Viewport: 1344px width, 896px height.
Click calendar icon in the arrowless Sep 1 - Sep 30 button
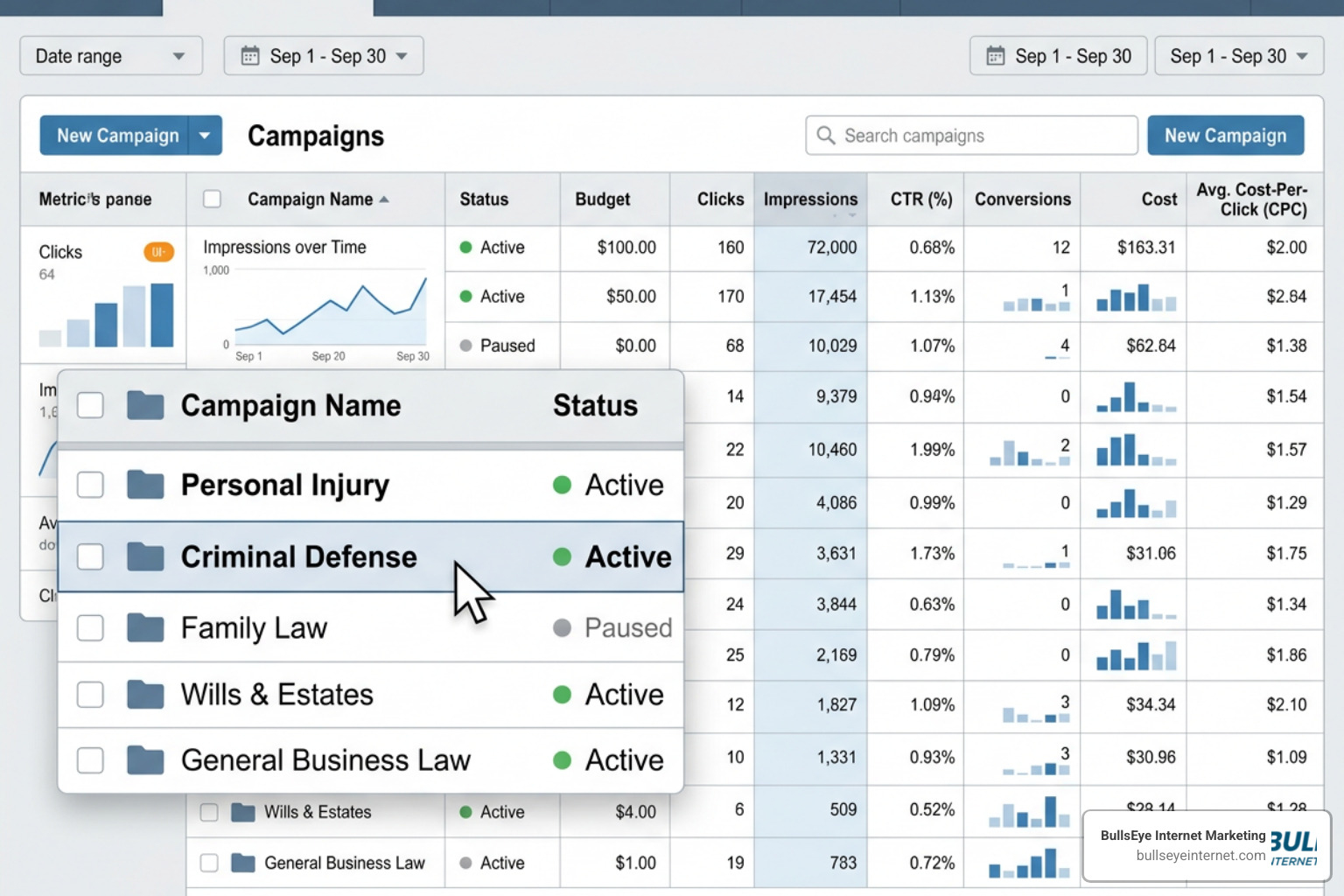(x=996, y=56)
